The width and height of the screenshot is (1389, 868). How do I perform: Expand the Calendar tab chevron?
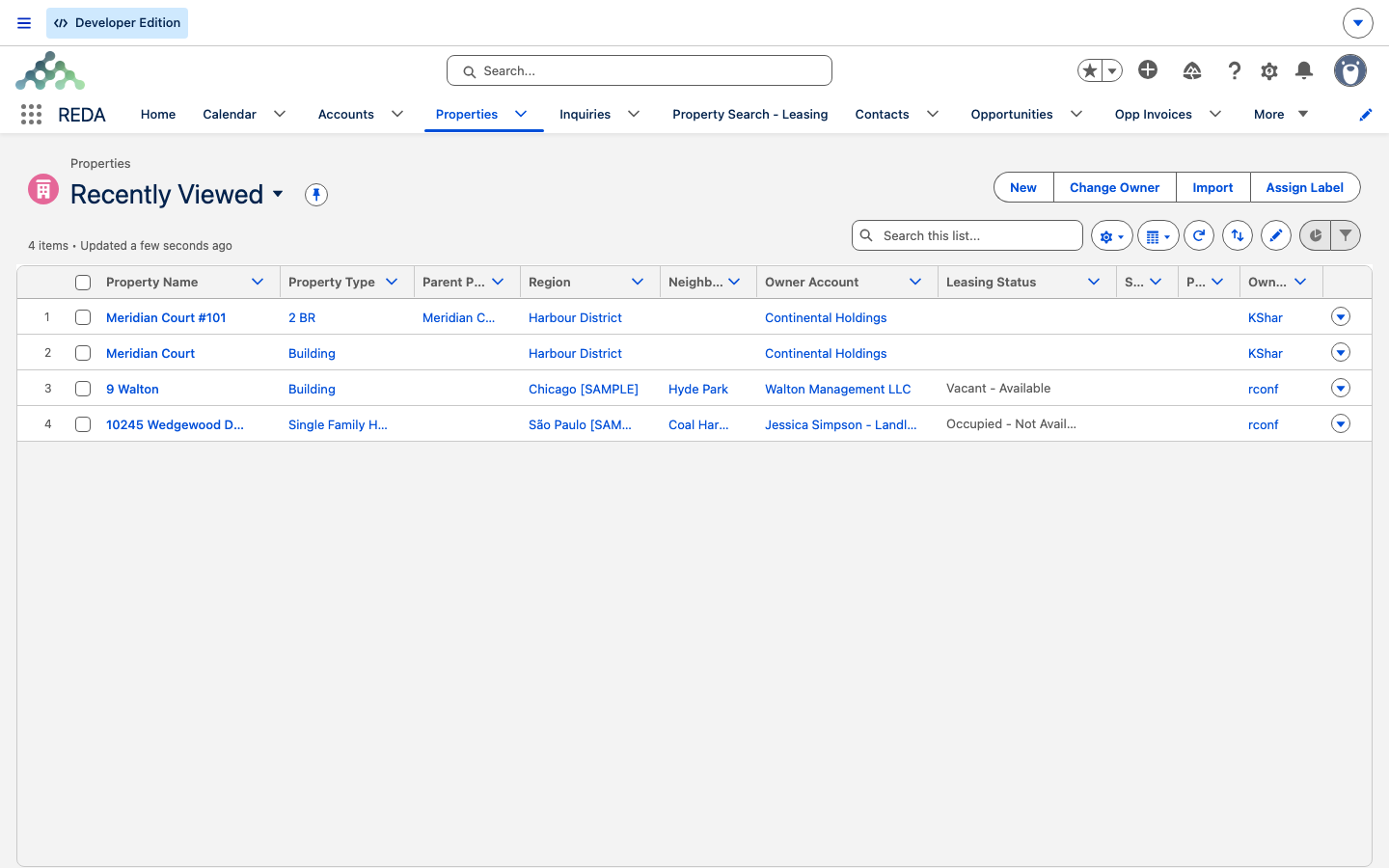click(x=280, y=114)
